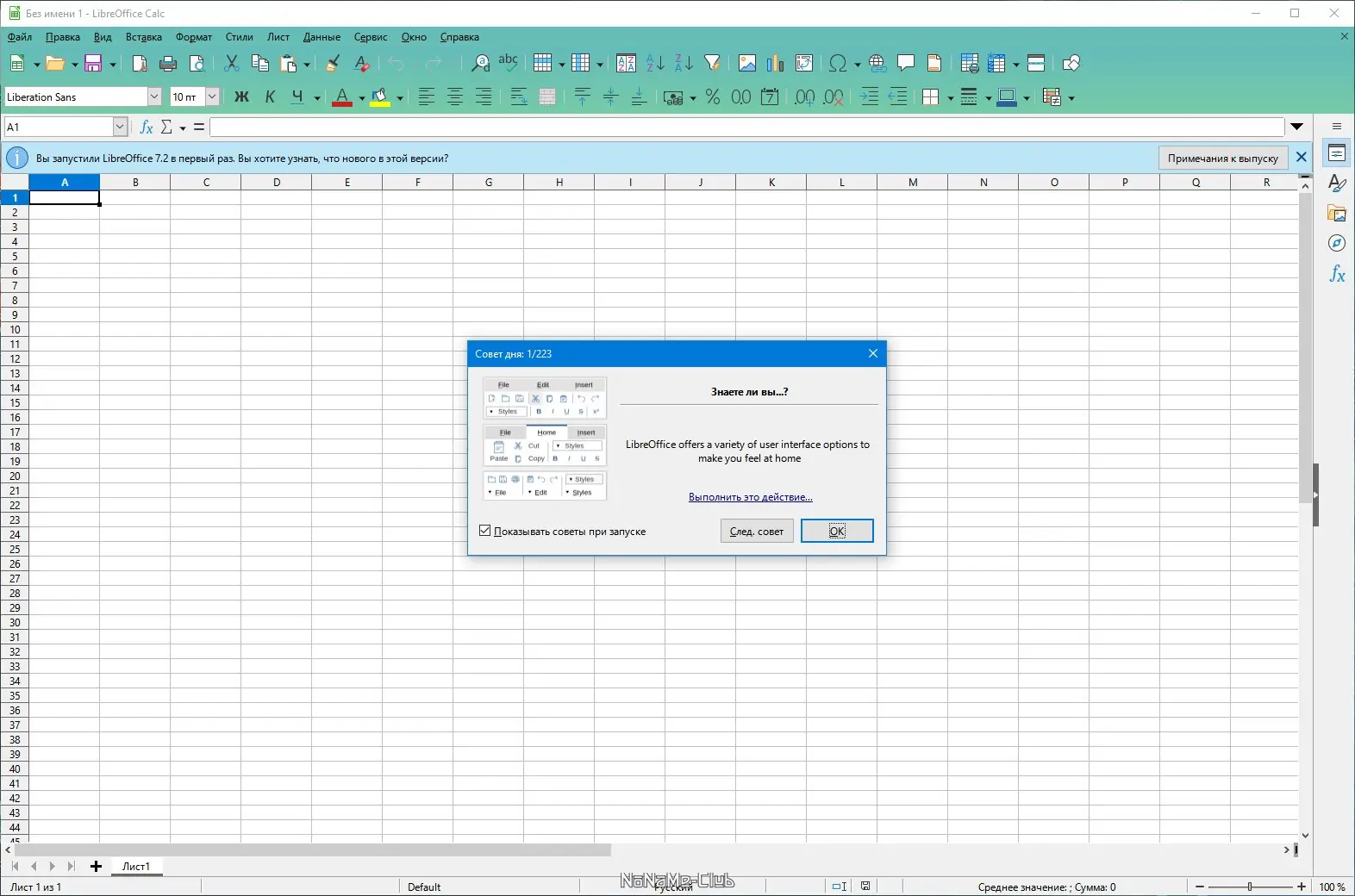Toggle center horizontally alignment

pyautogui.click(x=455, y=97)
